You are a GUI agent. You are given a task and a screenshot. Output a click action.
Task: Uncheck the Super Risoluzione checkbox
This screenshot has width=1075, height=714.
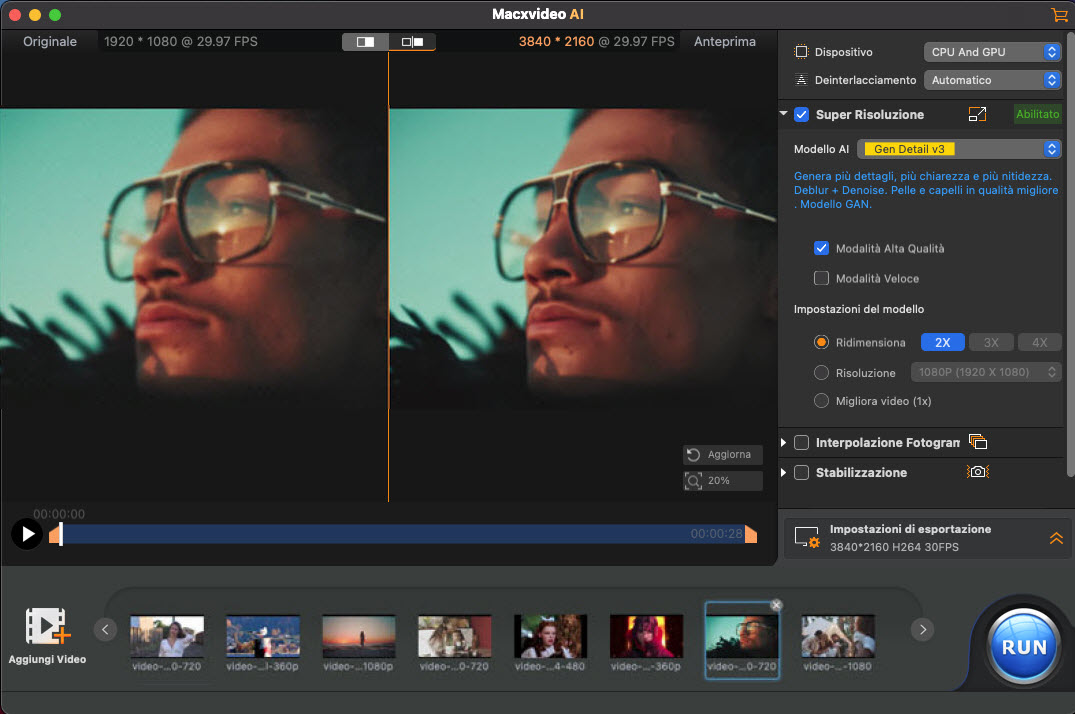point(801,114)
